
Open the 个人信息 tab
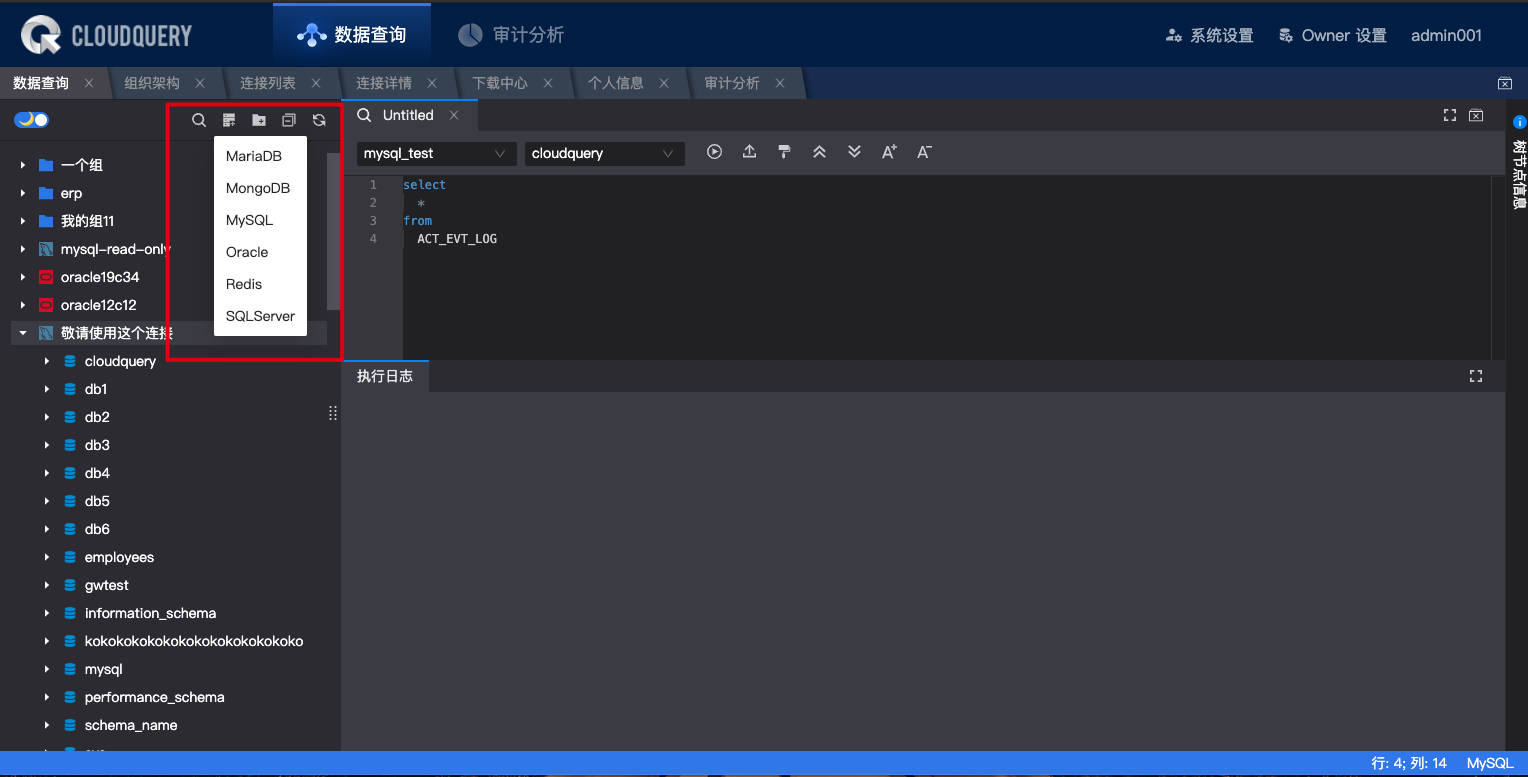pyautogui.click(x=616, y=83)
